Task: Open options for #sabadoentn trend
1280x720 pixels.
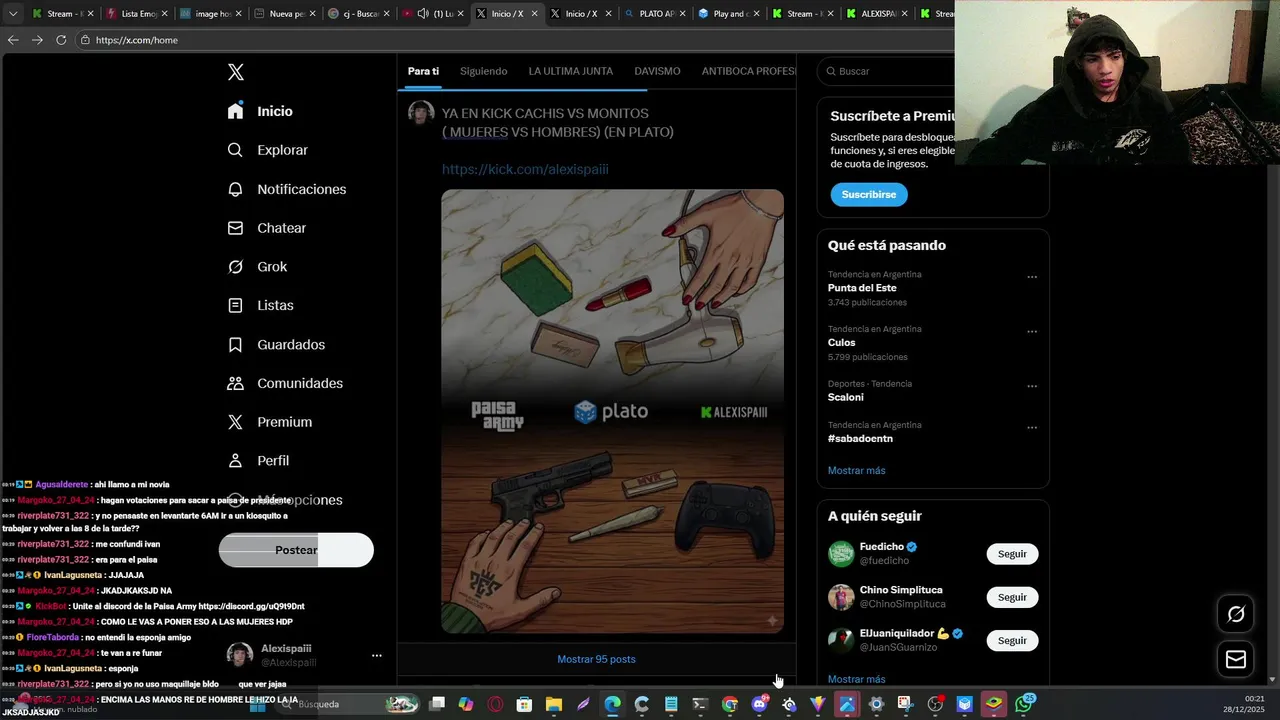Action: (x=1032, y=428)
